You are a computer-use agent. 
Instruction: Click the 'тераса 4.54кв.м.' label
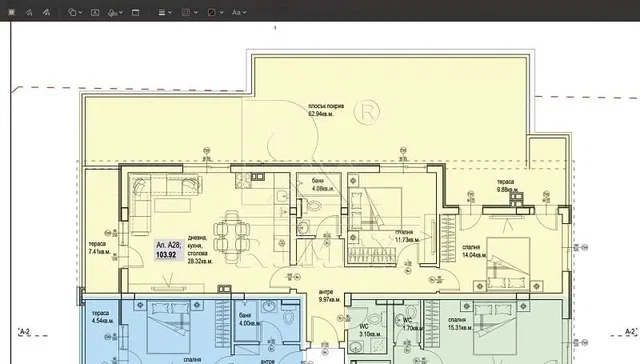(x=102, y=317)
